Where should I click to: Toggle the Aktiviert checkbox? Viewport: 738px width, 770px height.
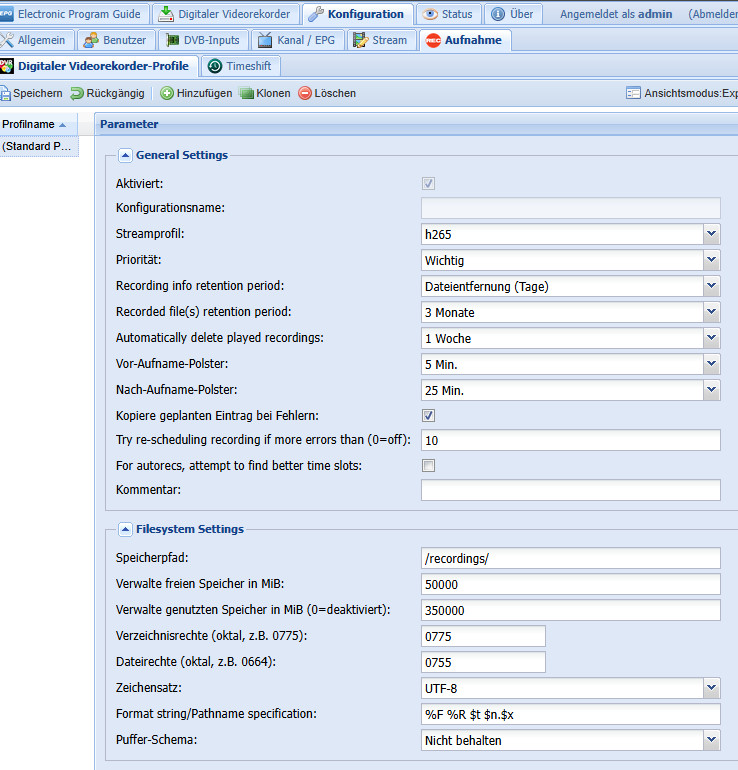click(x=428, y=184)
